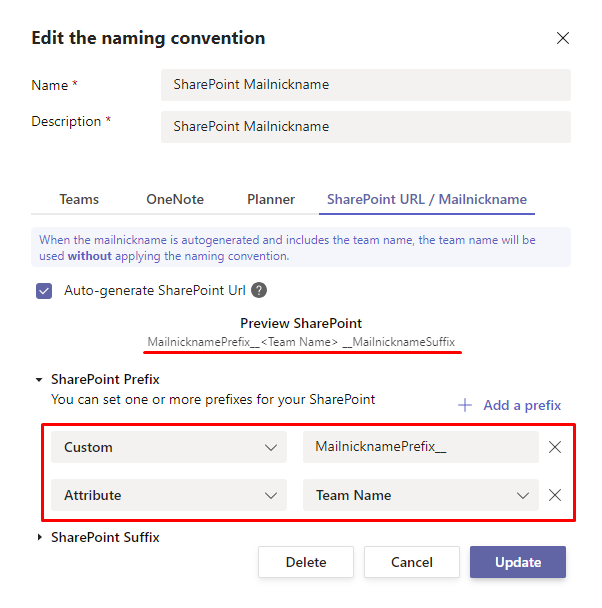The width and height of the screenshot is (602, 608).
Task: Click the Name input field
Action: coord(366,85)
